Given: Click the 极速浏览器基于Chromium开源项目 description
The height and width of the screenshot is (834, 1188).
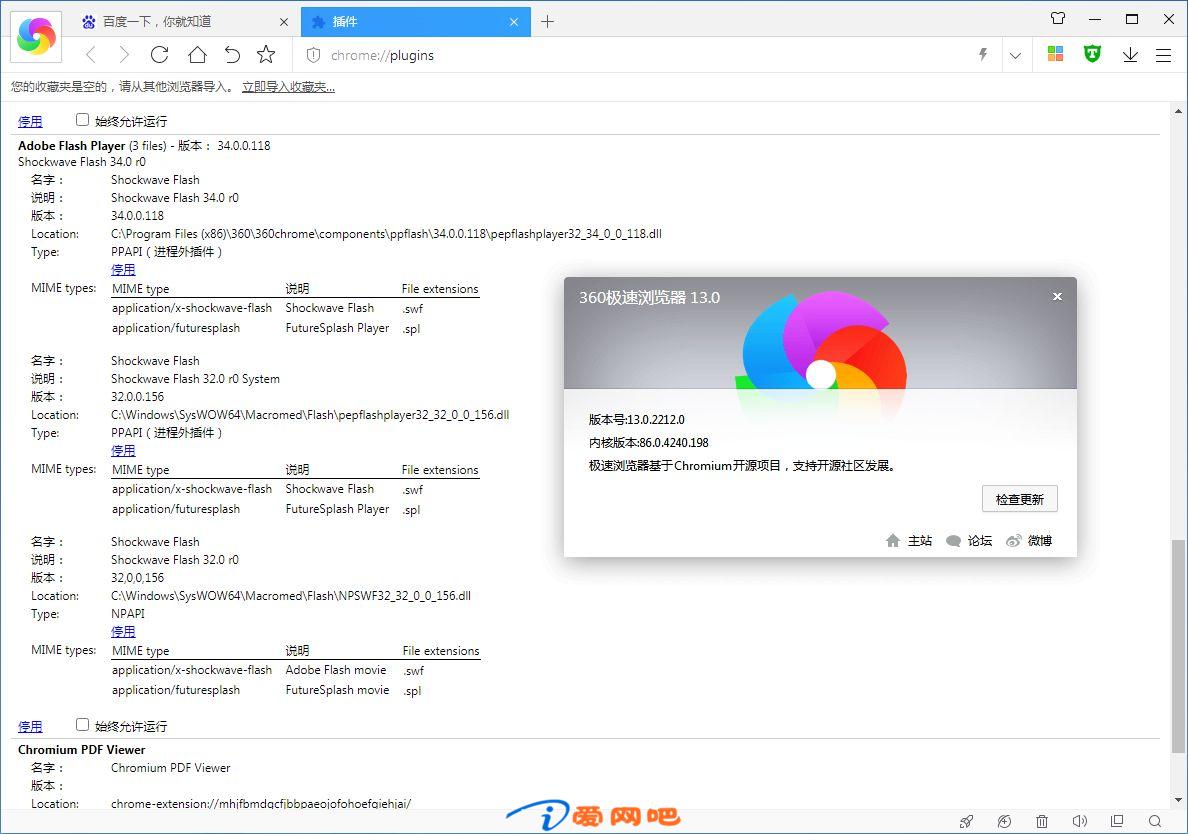Looking at the screenshot, I should point(742,466).
